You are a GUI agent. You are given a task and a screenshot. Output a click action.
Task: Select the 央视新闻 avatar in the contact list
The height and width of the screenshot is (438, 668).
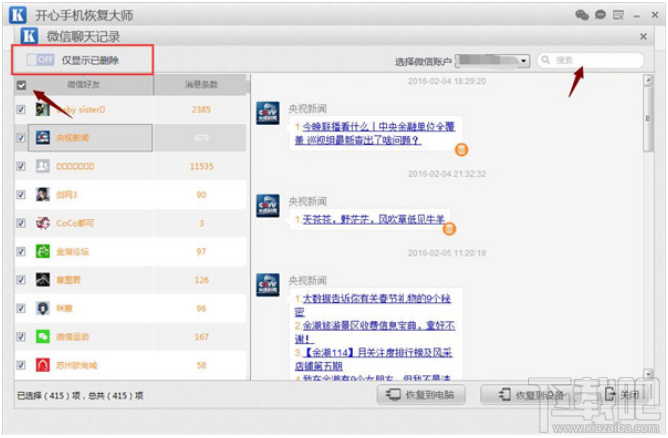tap(43, 138)
